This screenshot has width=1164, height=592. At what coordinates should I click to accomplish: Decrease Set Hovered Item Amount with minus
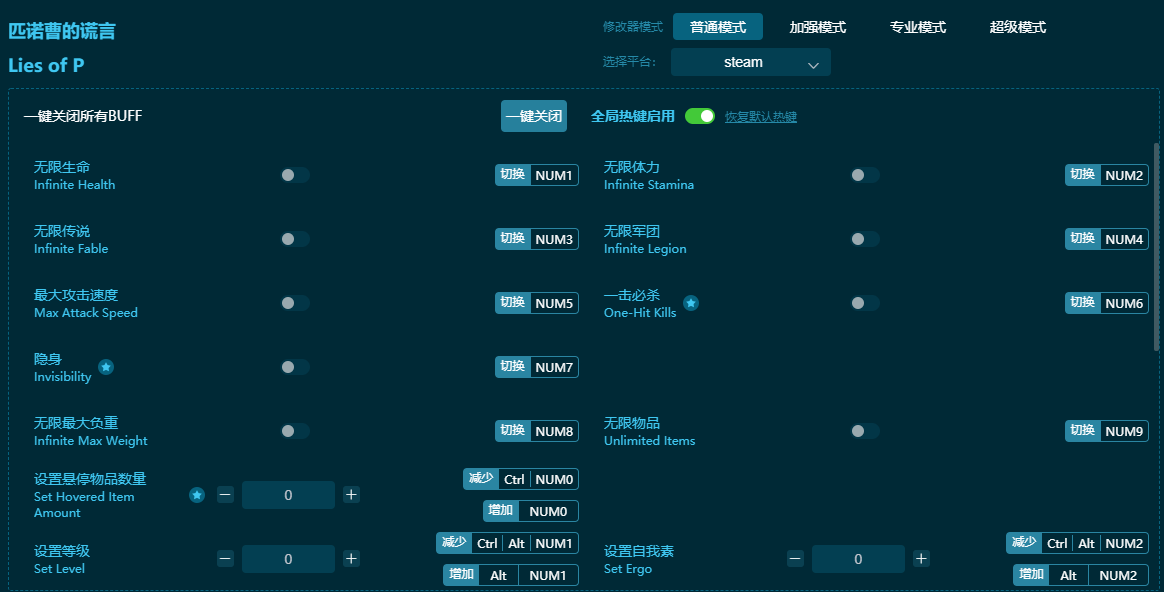tap(226, 495)
